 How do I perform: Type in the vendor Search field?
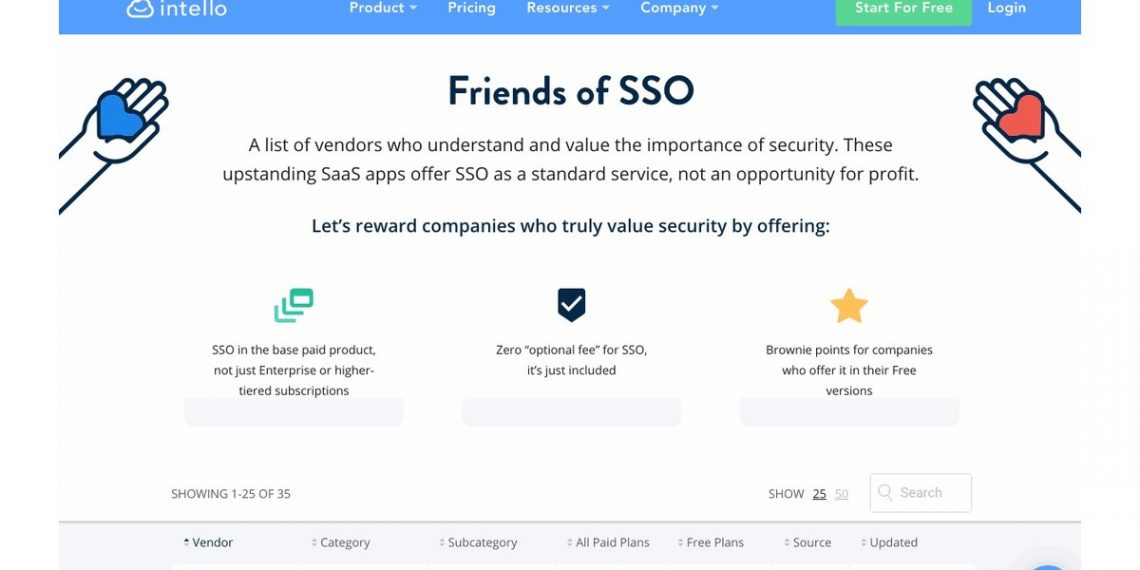tap(930, 493)
